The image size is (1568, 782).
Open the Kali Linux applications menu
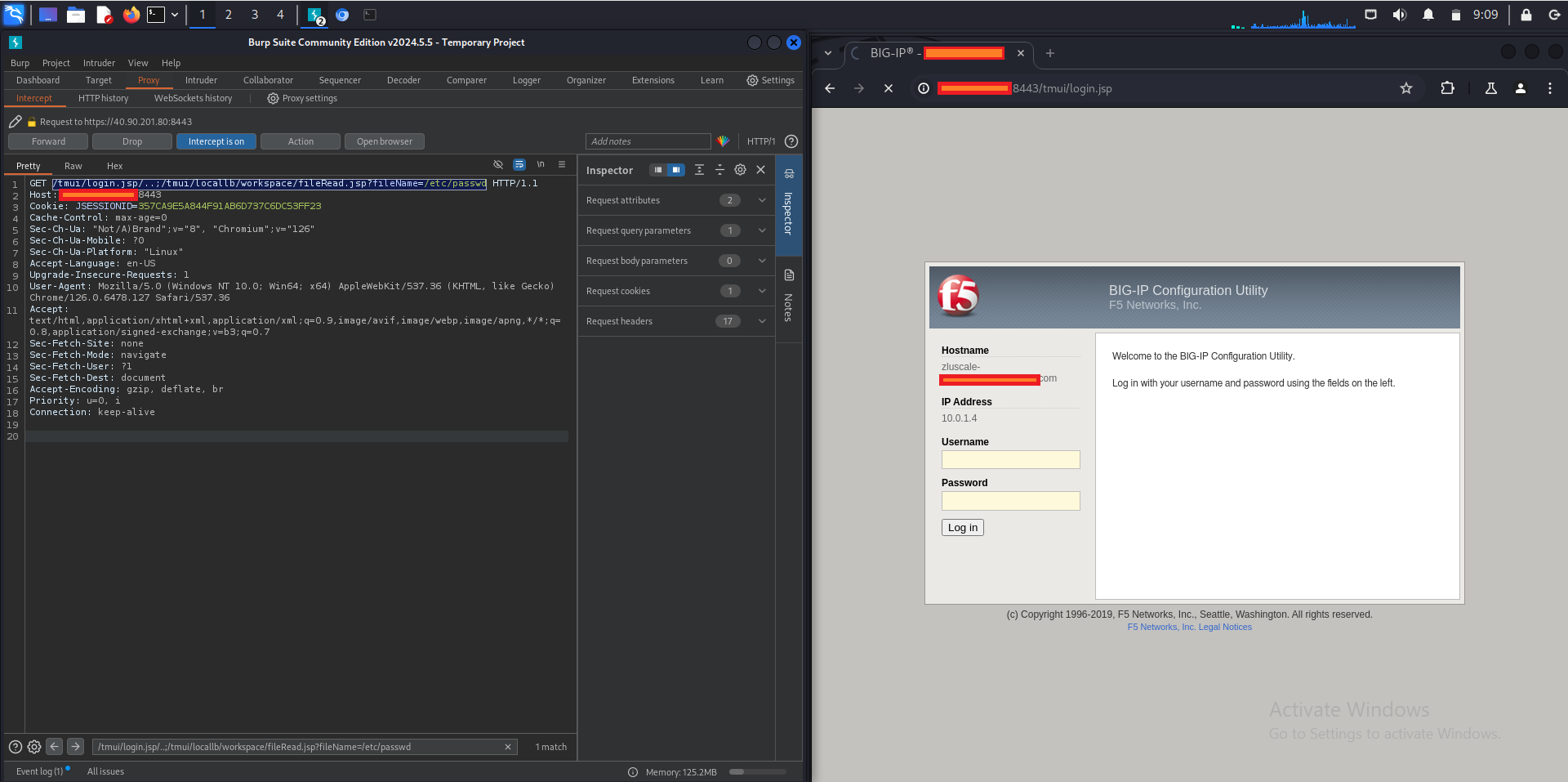coord(15,15)
